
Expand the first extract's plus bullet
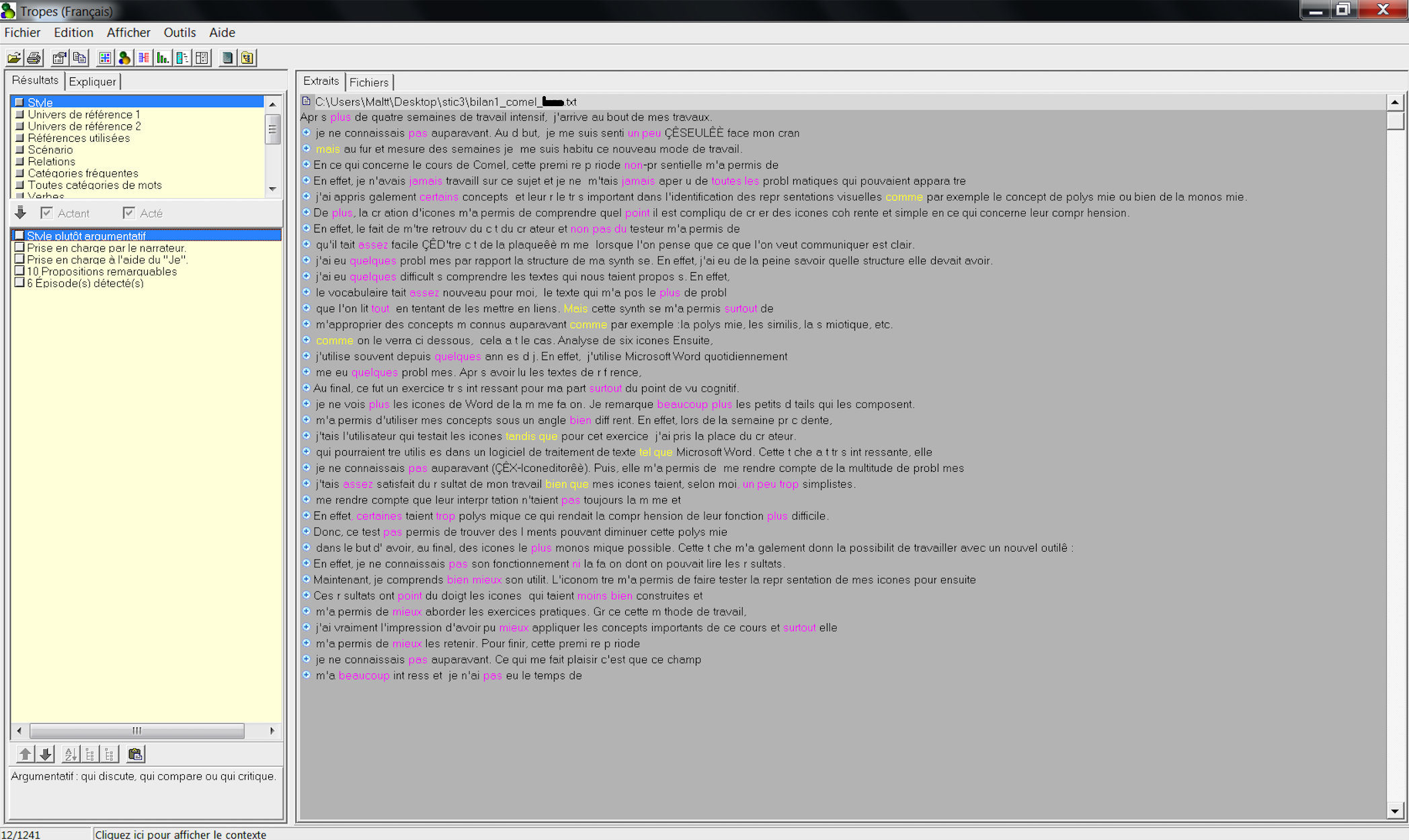307,133
